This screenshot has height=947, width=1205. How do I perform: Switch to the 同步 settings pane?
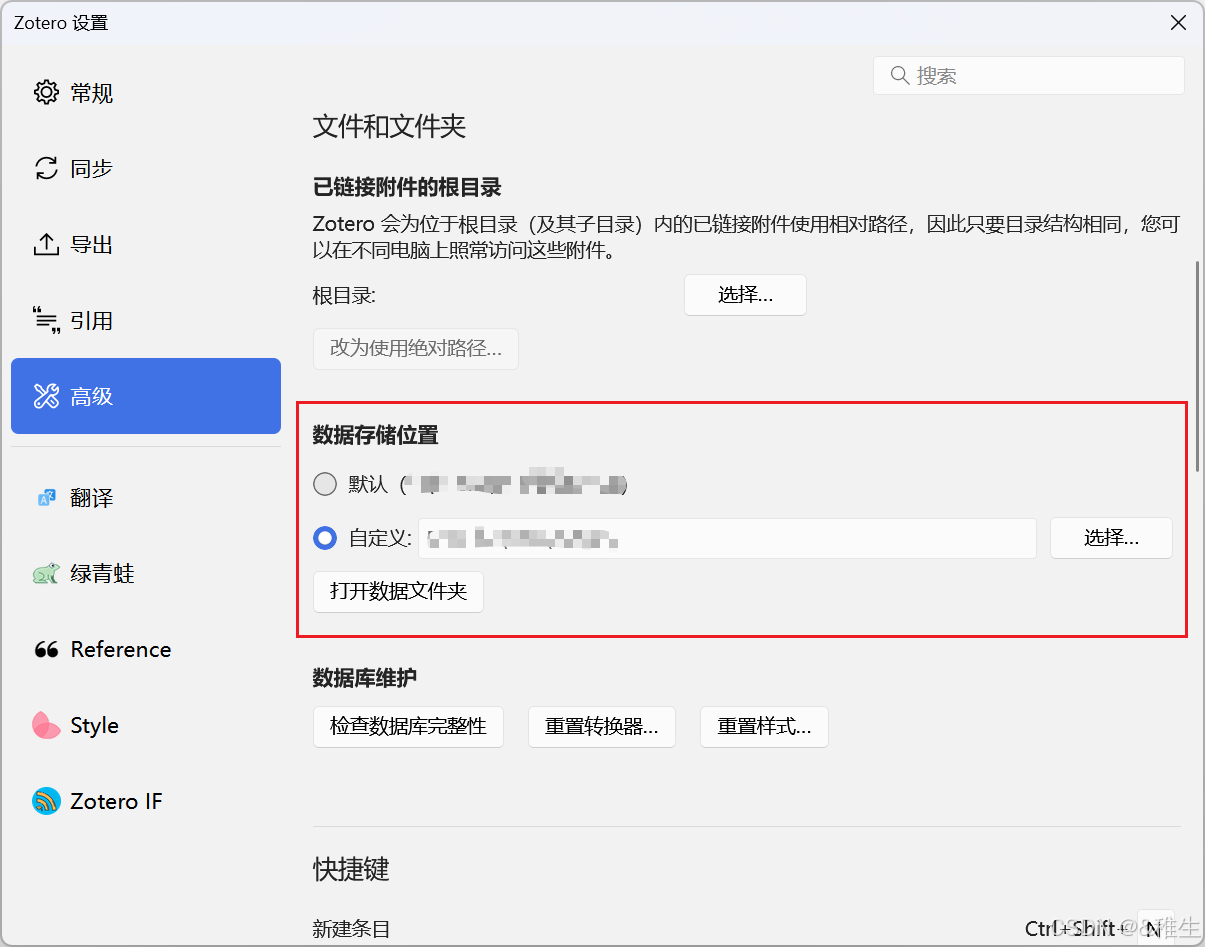tap(146, 169)
